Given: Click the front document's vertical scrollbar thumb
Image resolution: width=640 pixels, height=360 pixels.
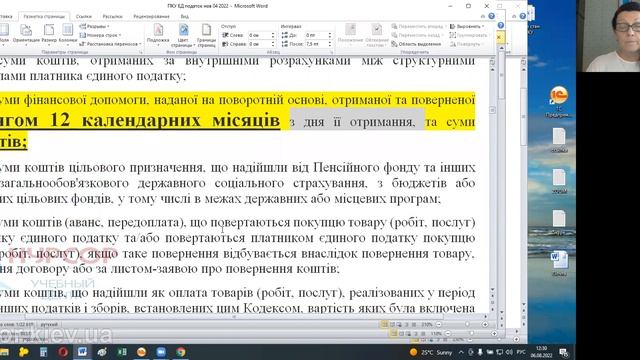Looking at the screenshot, I should [x=492, y=110].
